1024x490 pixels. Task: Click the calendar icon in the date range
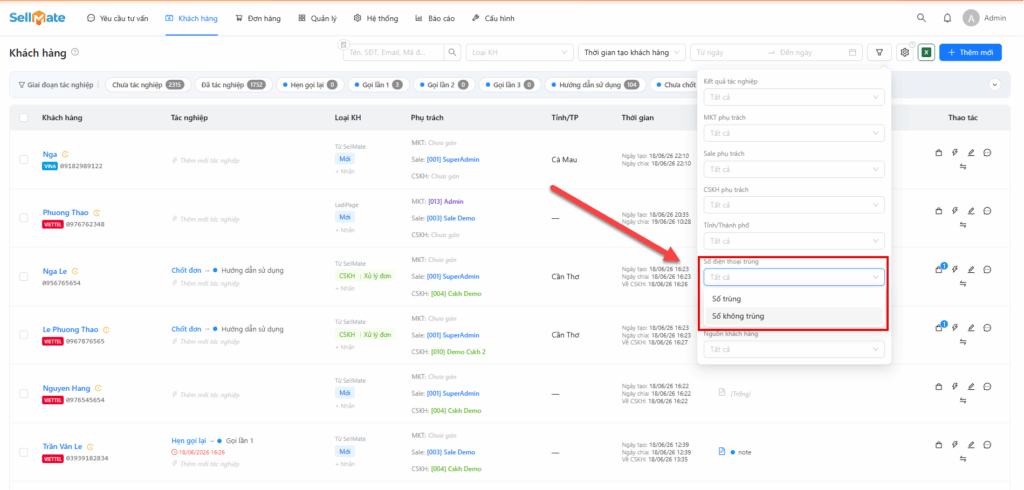pos(852,52)
